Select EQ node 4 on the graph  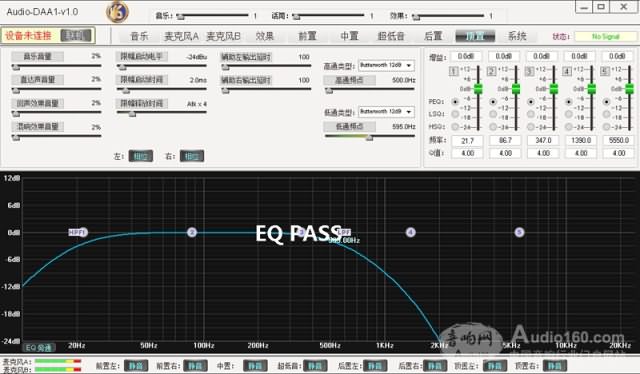tap(411, 232)
